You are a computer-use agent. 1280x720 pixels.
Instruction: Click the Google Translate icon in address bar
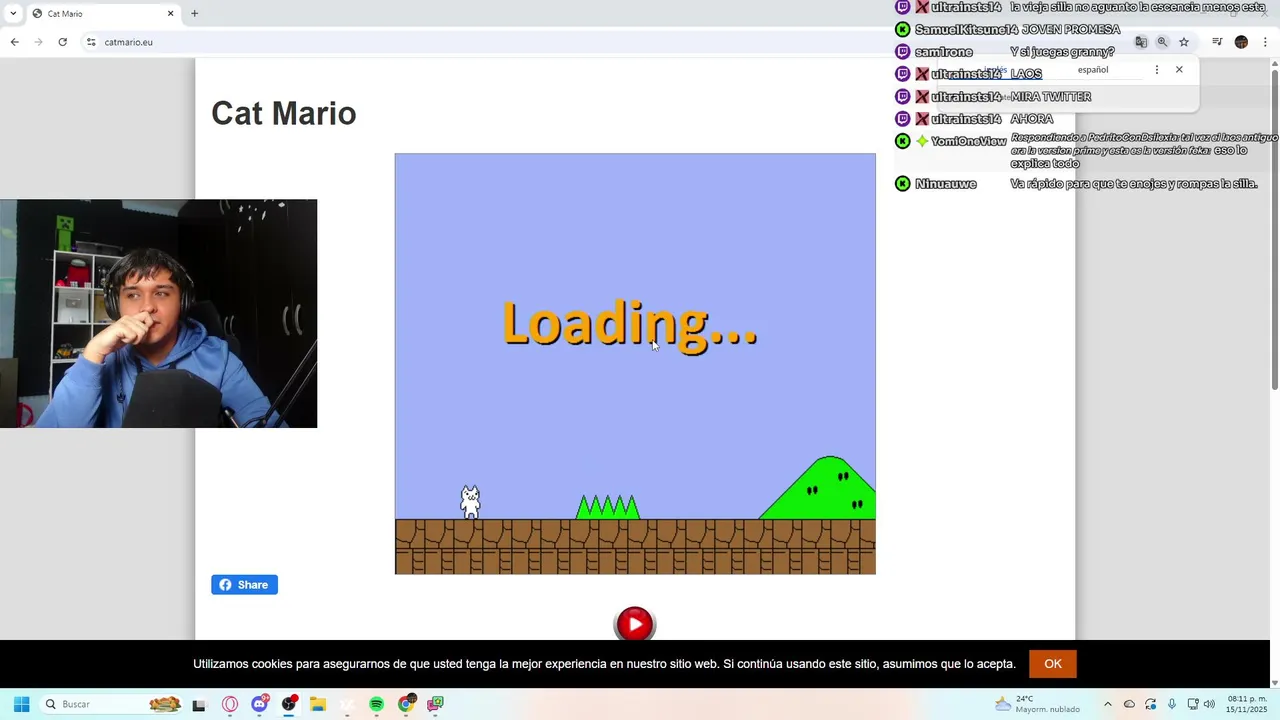tap(1141, 42)
